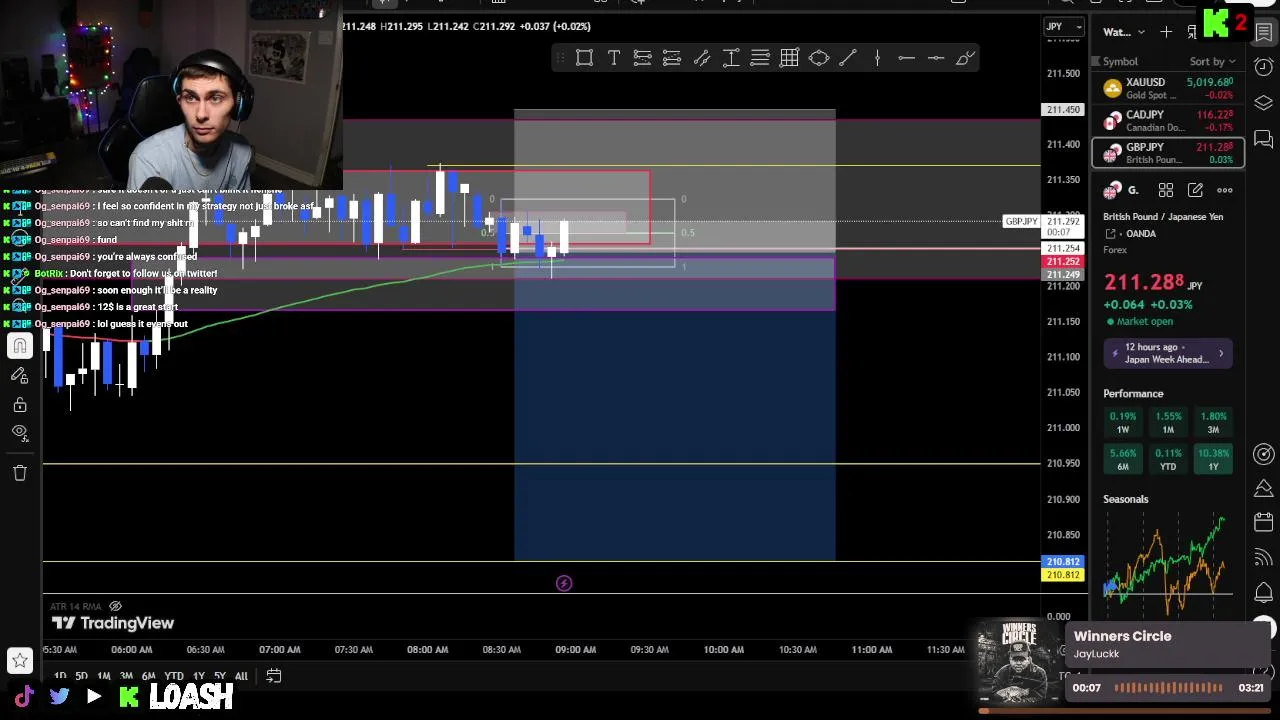Viewport: 1280px width, 720px height.
Task: Click the 1Y 10.38% performance cell
Action: tap(1213, 459)
